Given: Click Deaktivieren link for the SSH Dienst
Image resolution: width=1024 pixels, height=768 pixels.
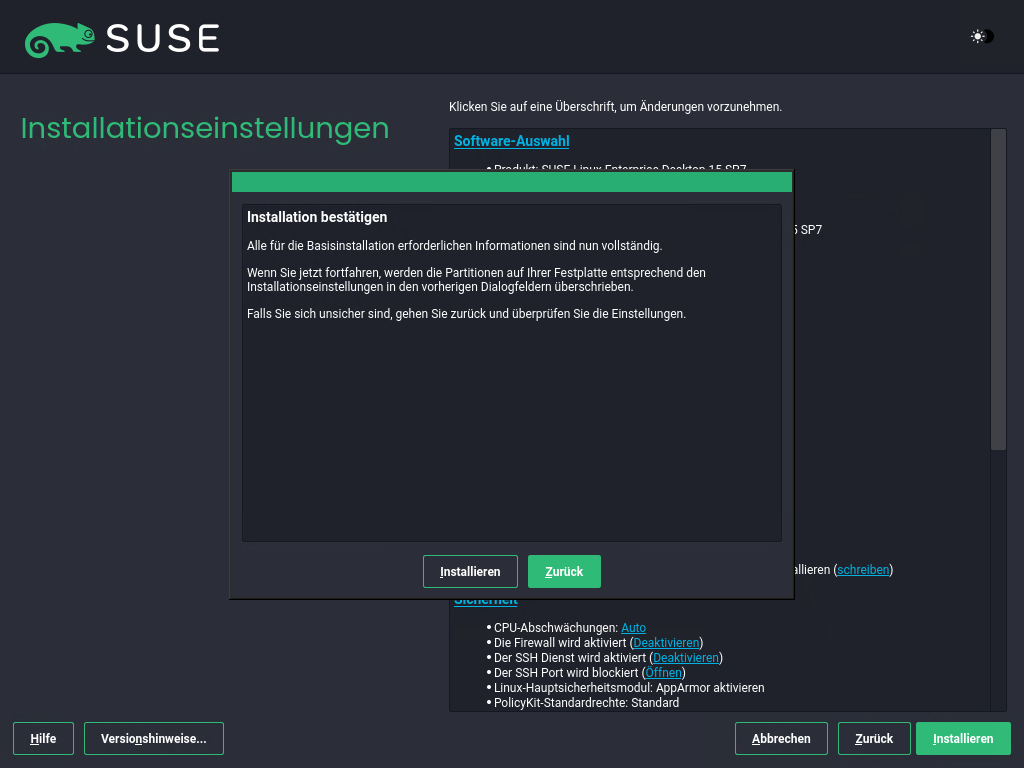Looking at the screenshot, I should 686,658.
